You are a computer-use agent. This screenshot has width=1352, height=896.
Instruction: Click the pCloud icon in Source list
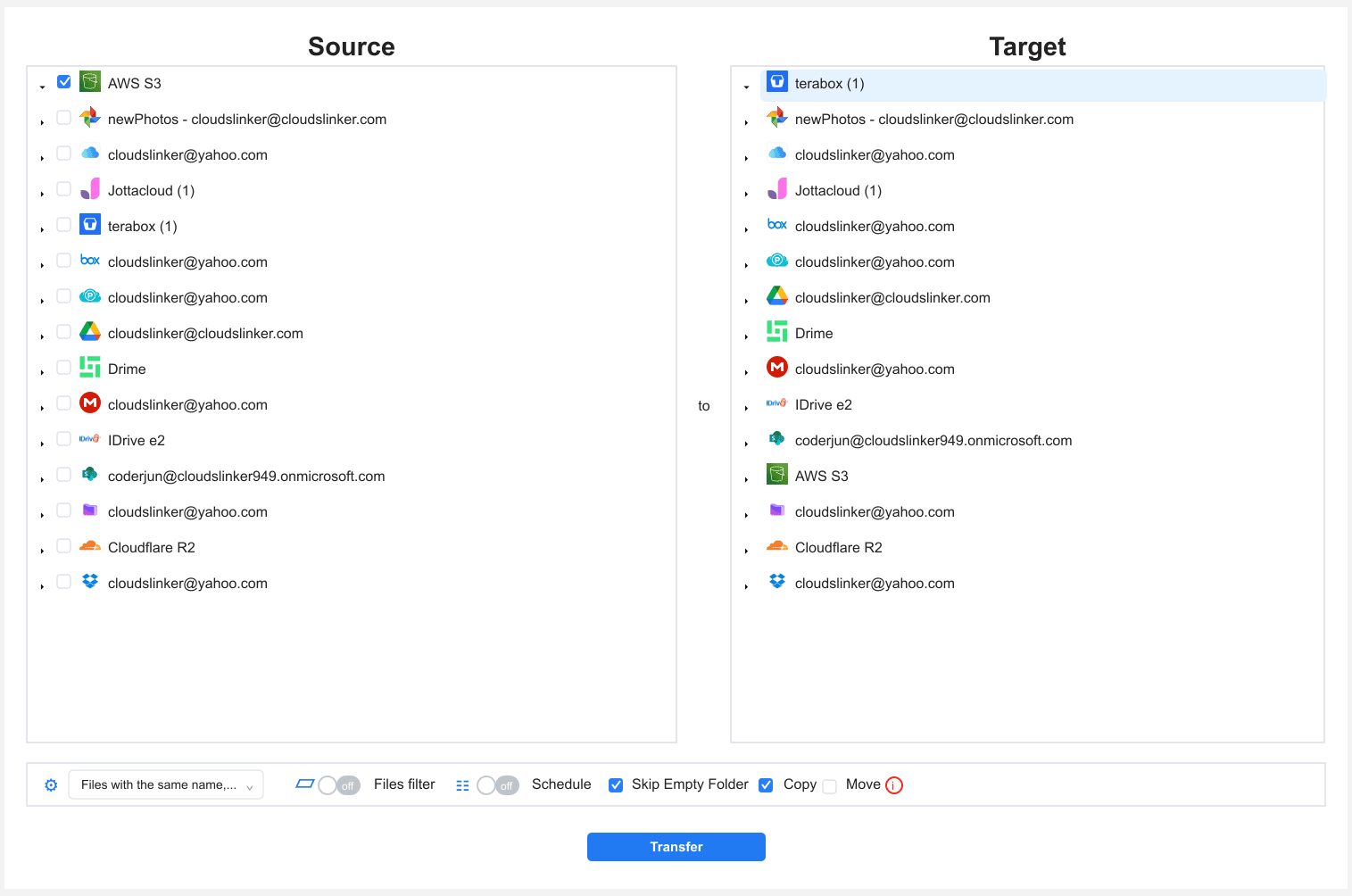pyautogui.click(x=90, y=296)
